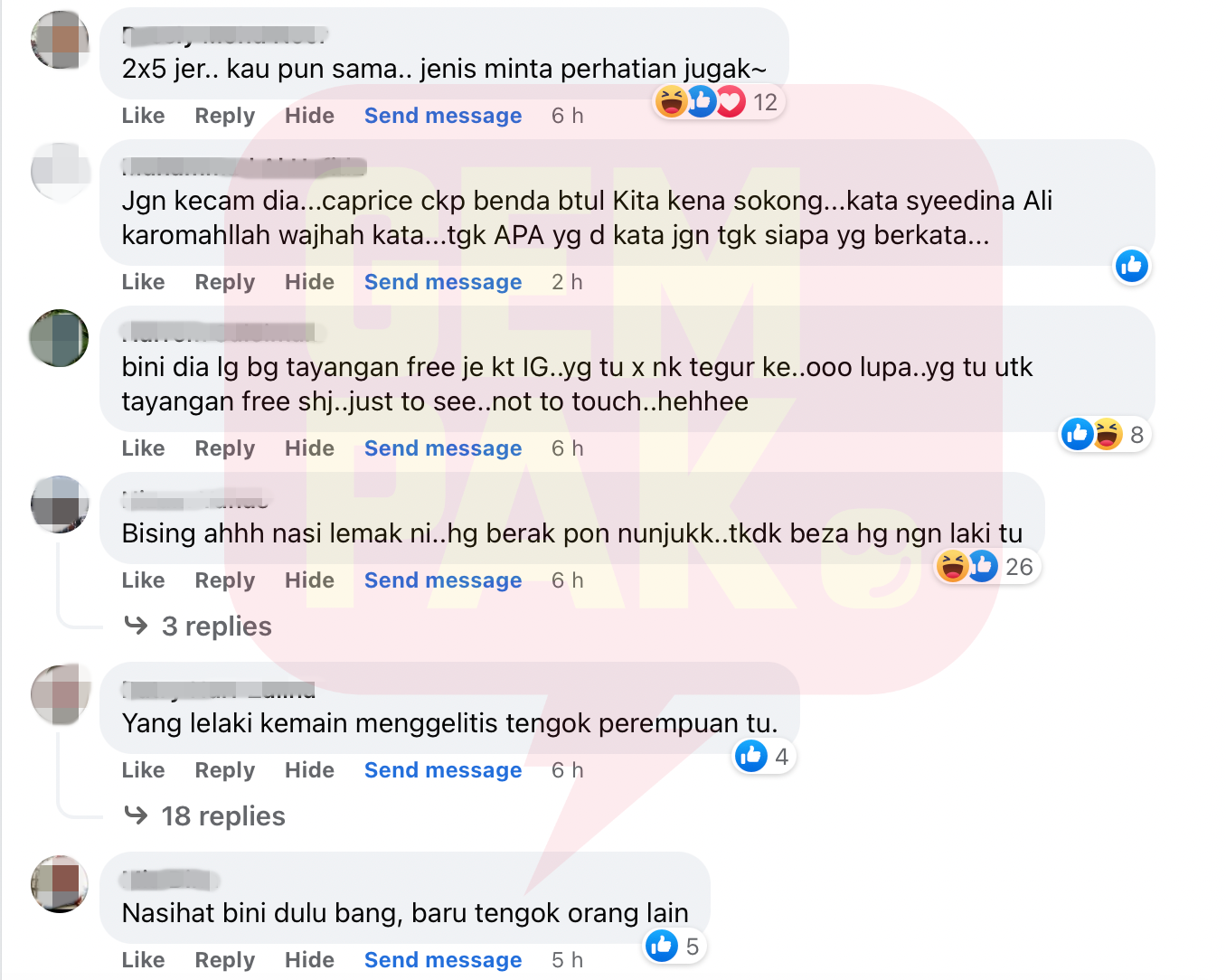This screenshot has width=1226, height=980.
Task: Send message to the '2x5 jer' commenter
Action: click(x=443, y=116)
